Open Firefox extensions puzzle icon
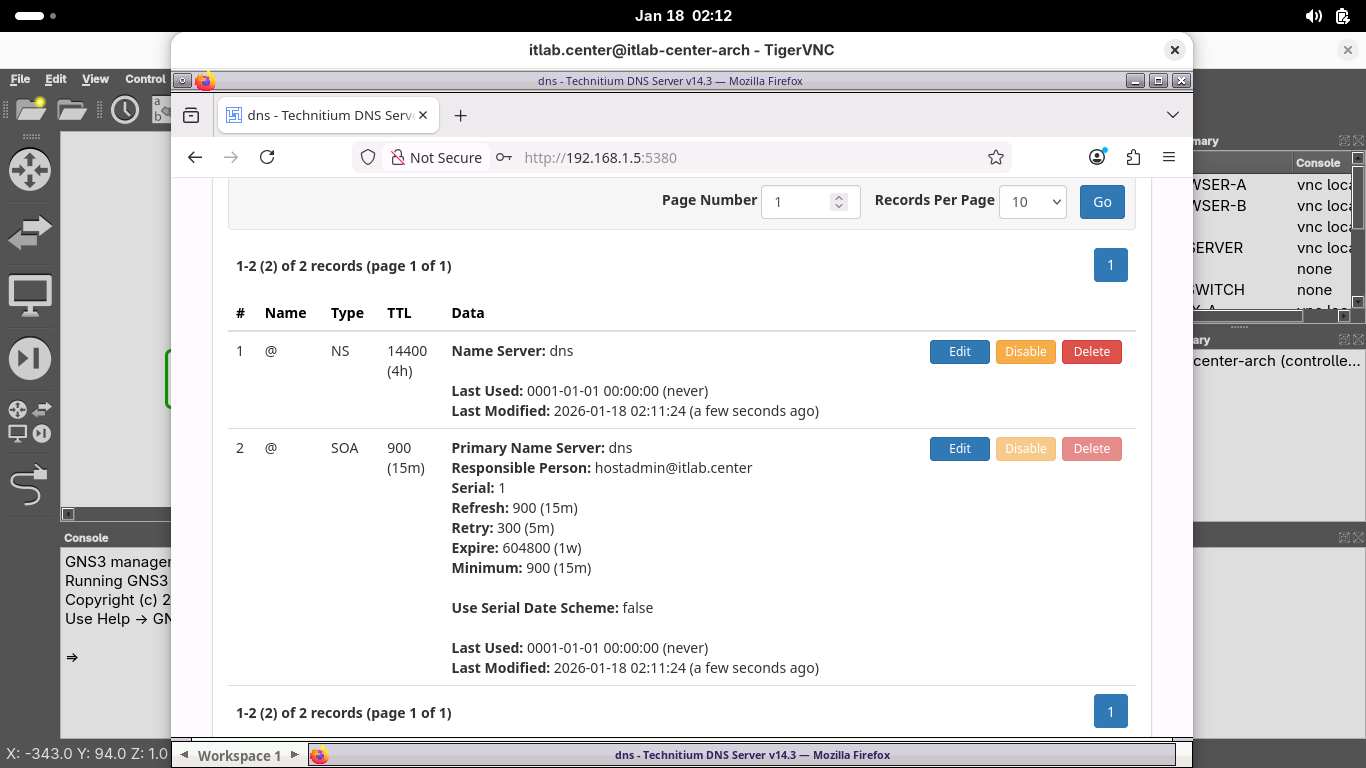This screenshot has width=1366, height=768. pos(1133,157)
